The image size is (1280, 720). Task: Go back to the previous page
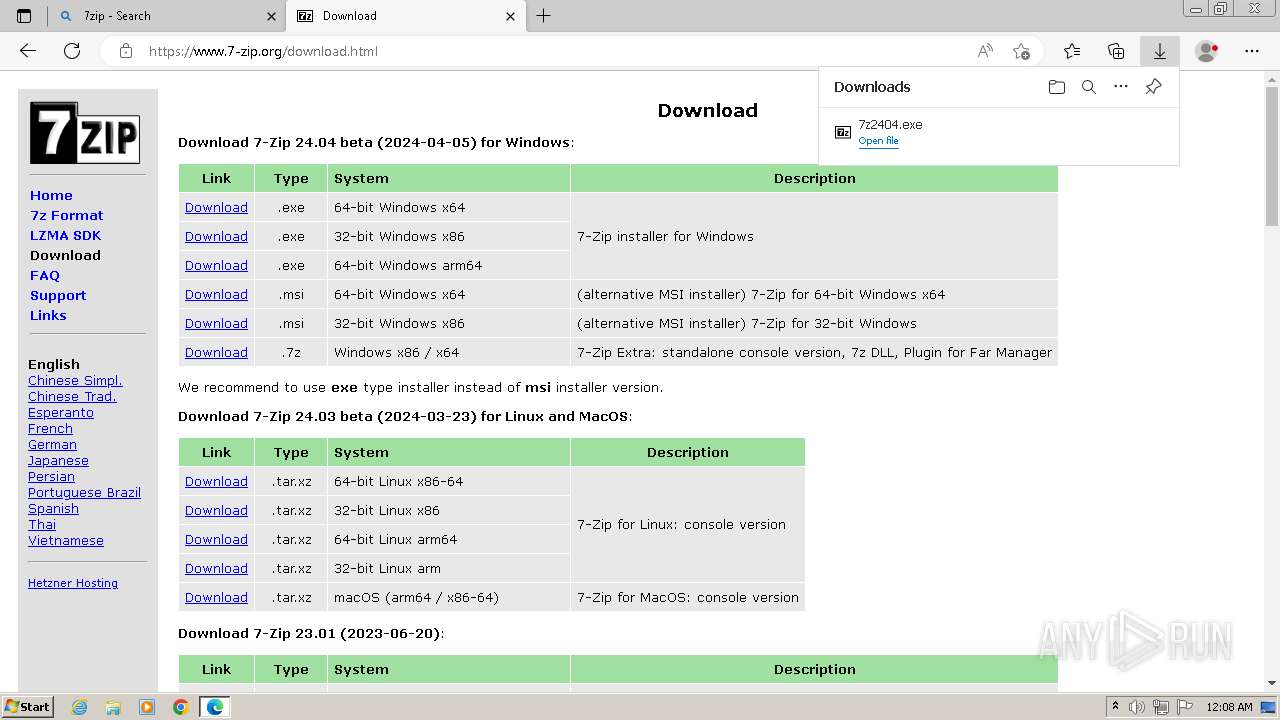point(28,51)
